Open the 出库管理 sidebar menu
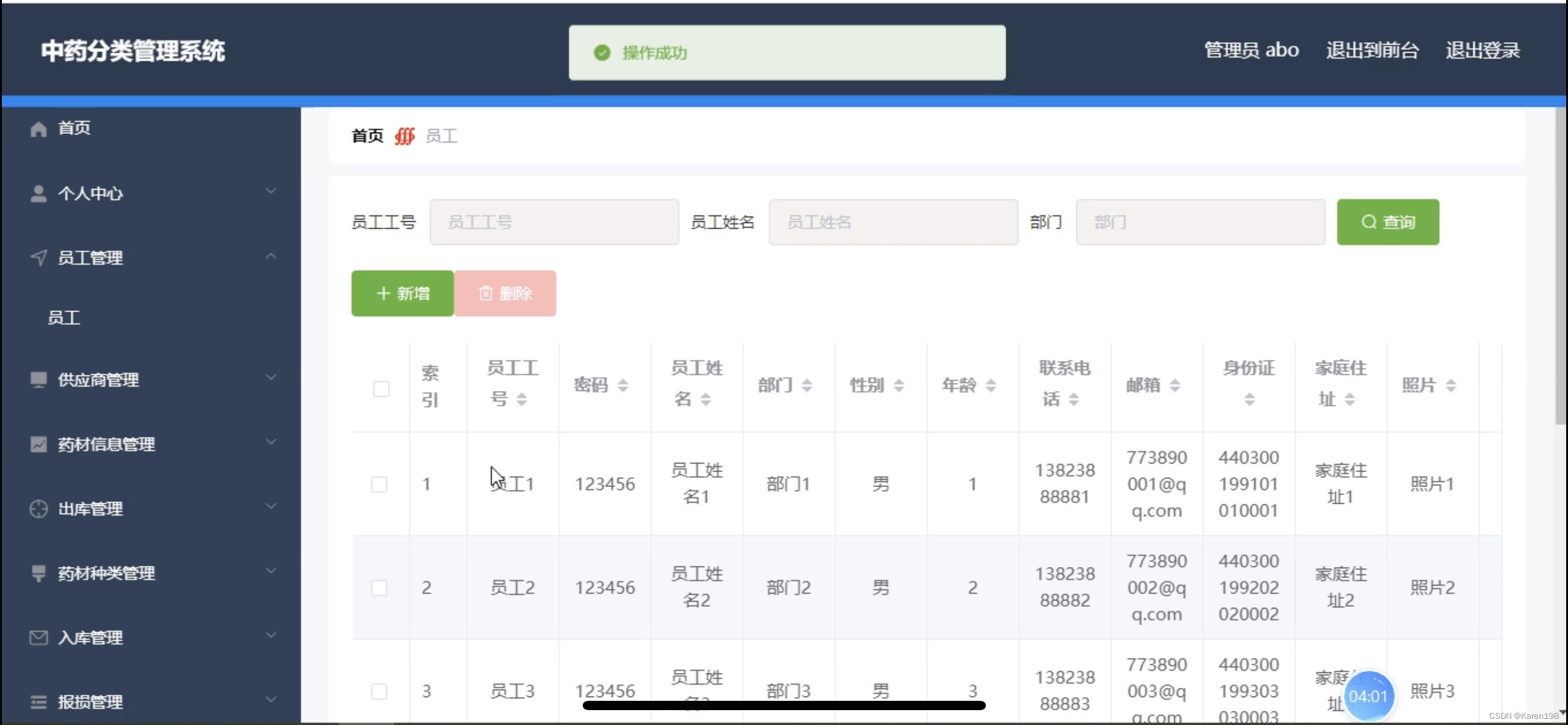The height and width of the screenshot is (725, 1568). [150, 509]
